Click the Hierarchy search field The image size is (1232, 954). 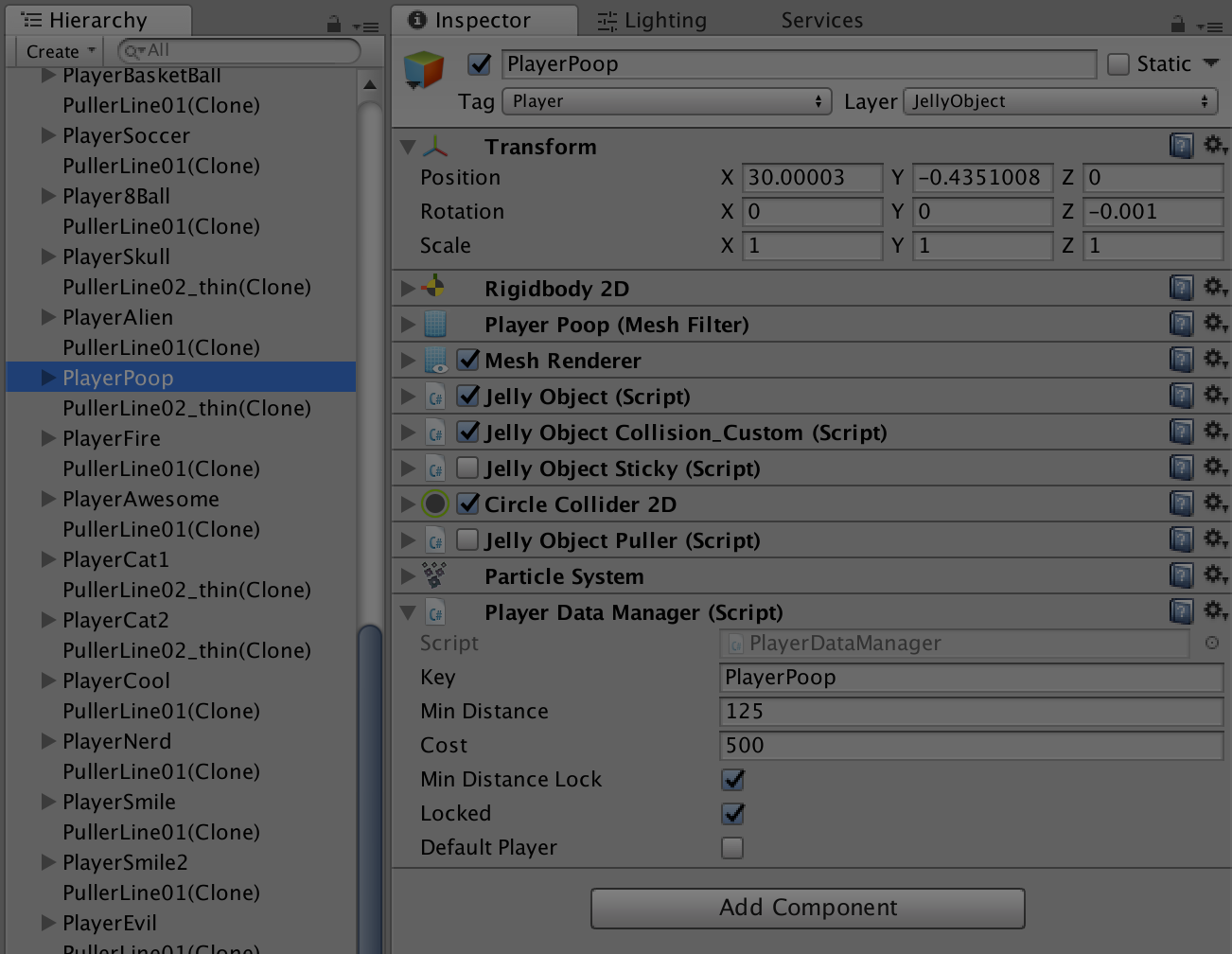coord(238,50)
